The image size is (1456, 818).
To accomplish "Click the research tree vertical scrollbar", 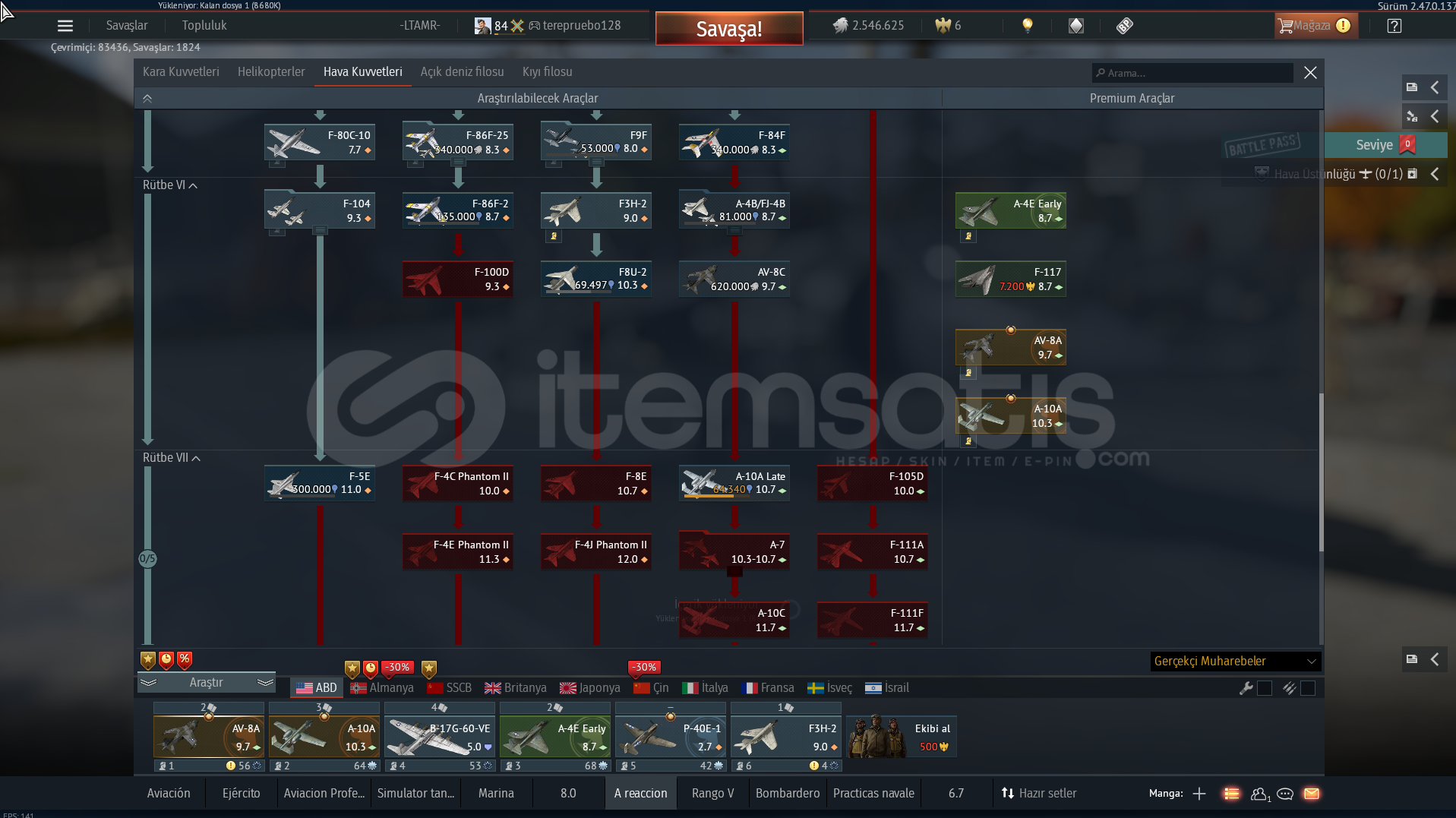I will 1321,471.
